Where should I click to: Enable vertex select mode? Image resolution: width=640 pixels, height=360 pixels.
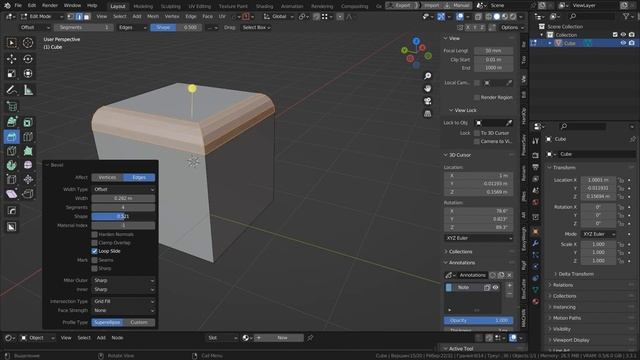pyautogui.click(x=71, y=17)
